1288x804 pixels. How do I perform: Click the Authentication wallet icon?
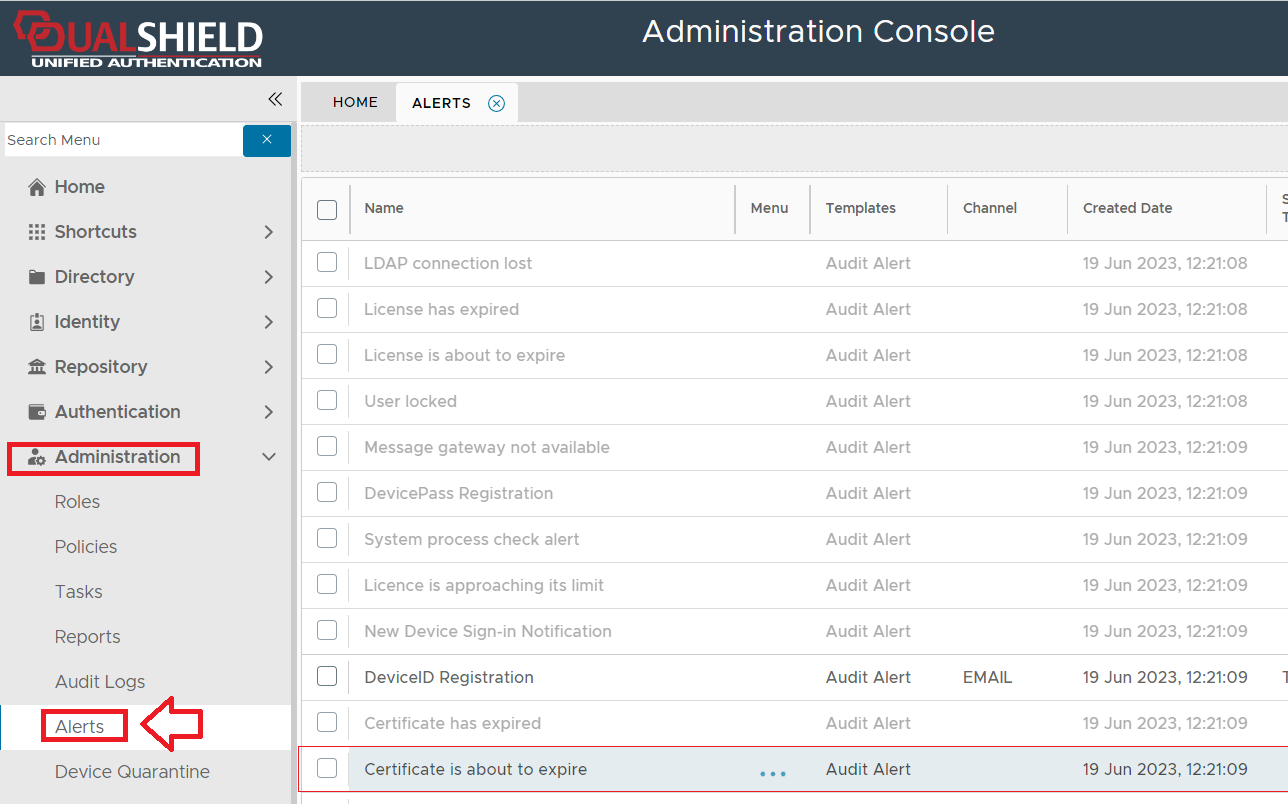coord(37,412)
